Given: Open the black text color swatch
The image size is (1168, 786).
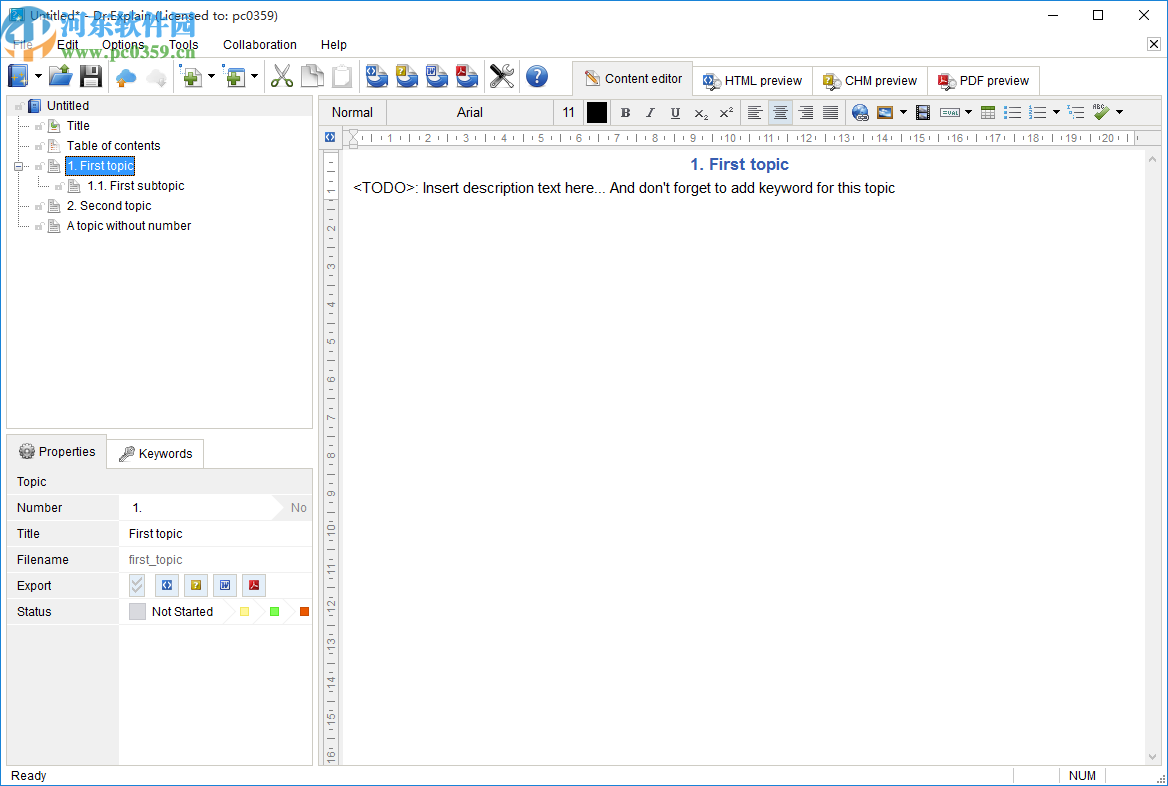Looking at the screenshot, I should click(x=597, y=113).
